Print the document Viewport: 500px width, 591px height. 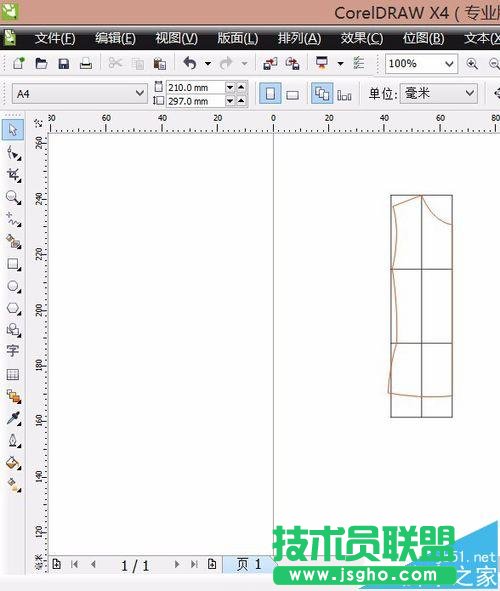click(x=86, y=63)
